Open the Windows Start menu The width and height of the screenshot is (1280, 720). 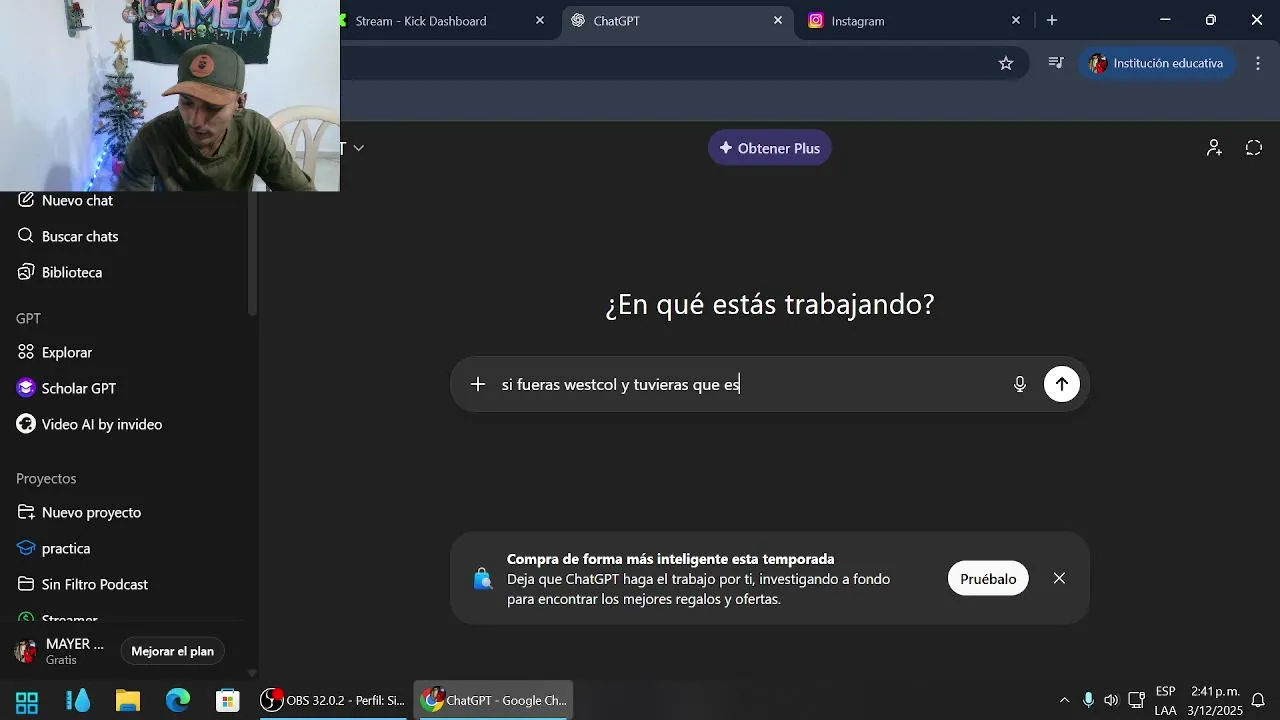click(x=27, y=700)
